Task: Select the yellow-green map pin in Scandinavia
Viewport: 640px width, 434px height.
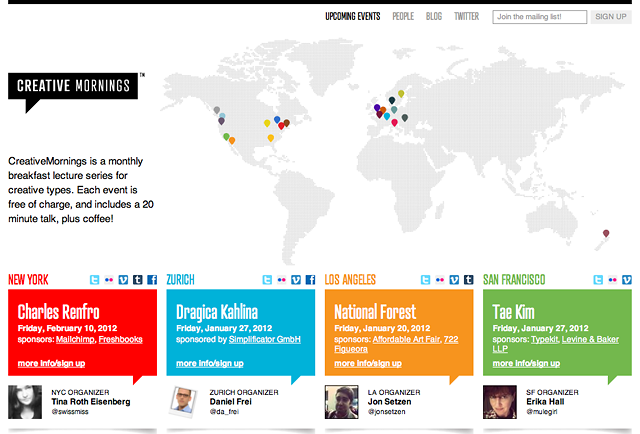Action: tap(401, 93)
